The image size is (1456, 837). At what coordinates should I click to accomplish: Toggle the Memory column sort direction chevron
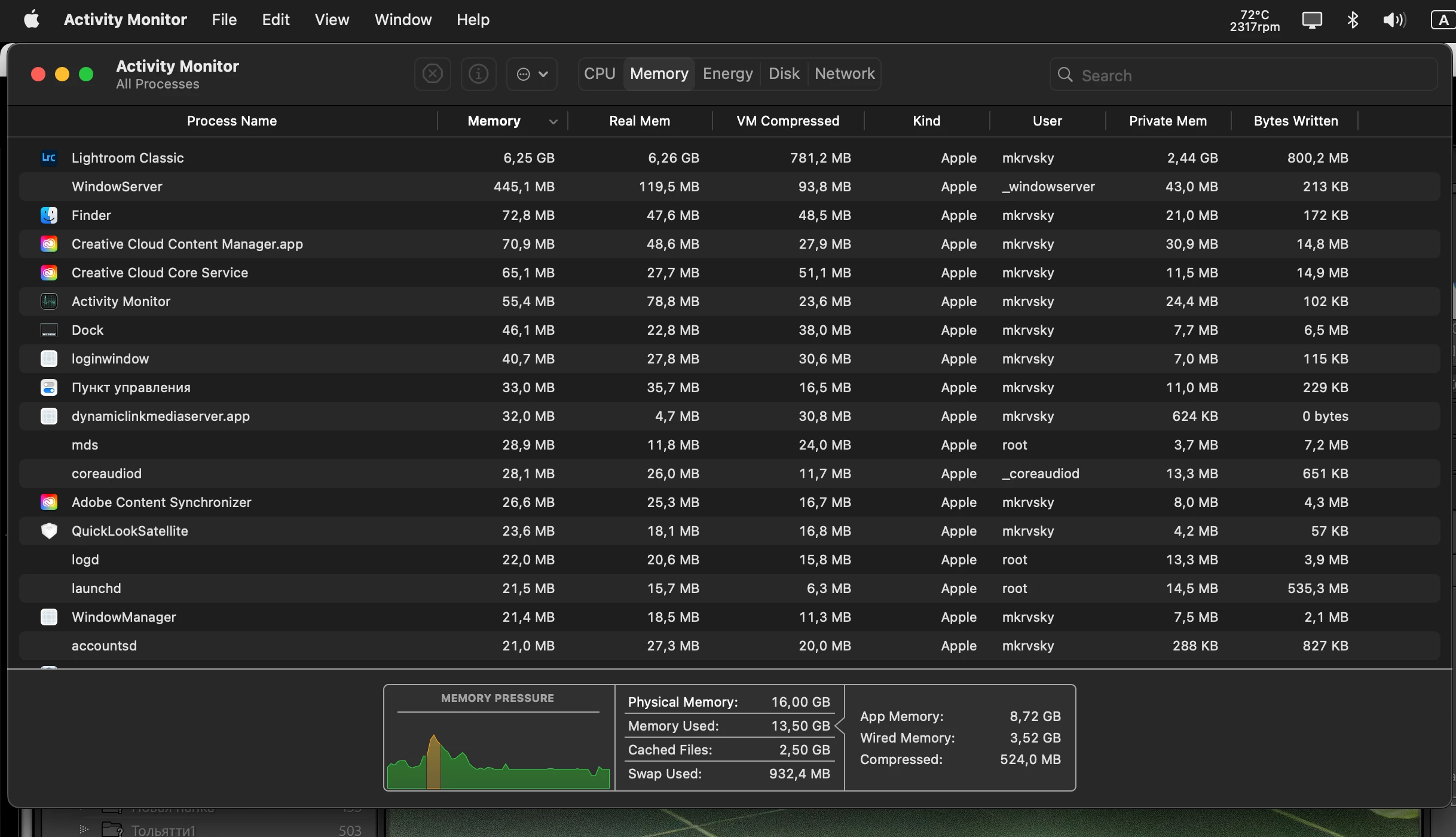(x=553, y=121)
